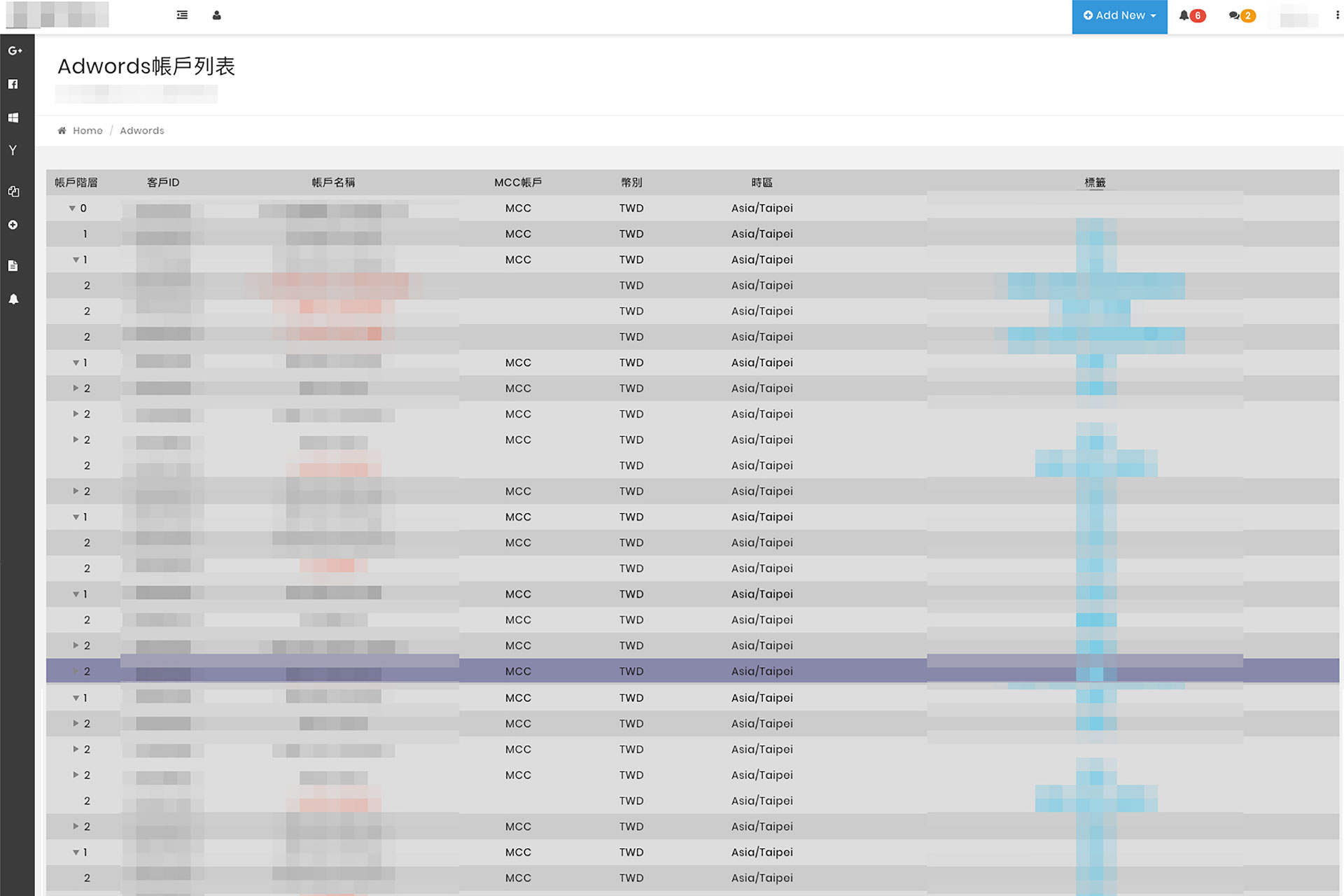Click the plus circle sidebar icon

tap(13, 225)
